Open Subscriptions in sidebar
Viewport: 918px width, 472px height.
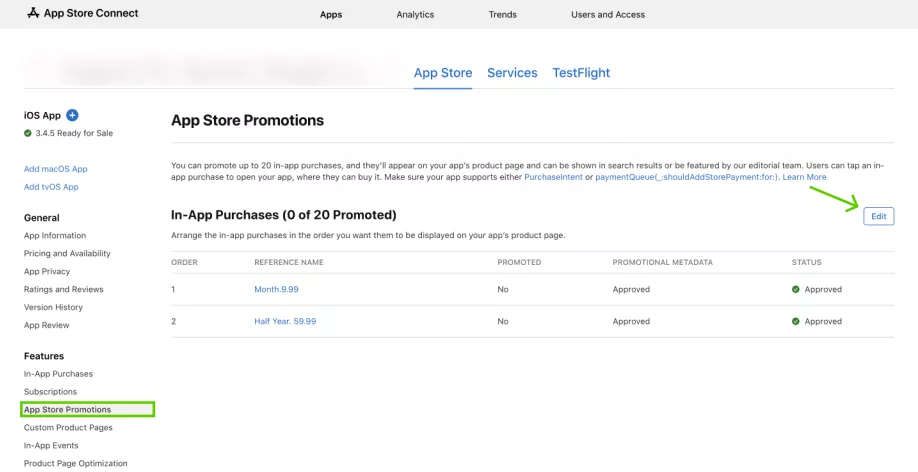click(x=50, y=392)
